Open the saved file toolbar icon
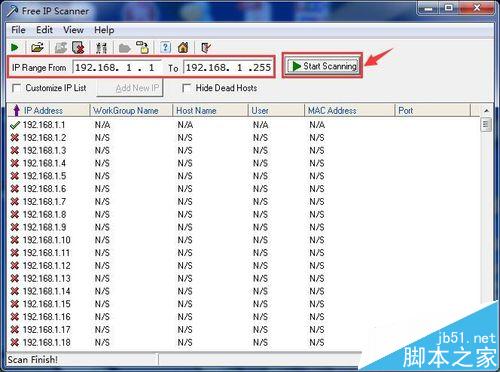Image resolution: width=500 pixels, height=372 pixels. point(37,48)
